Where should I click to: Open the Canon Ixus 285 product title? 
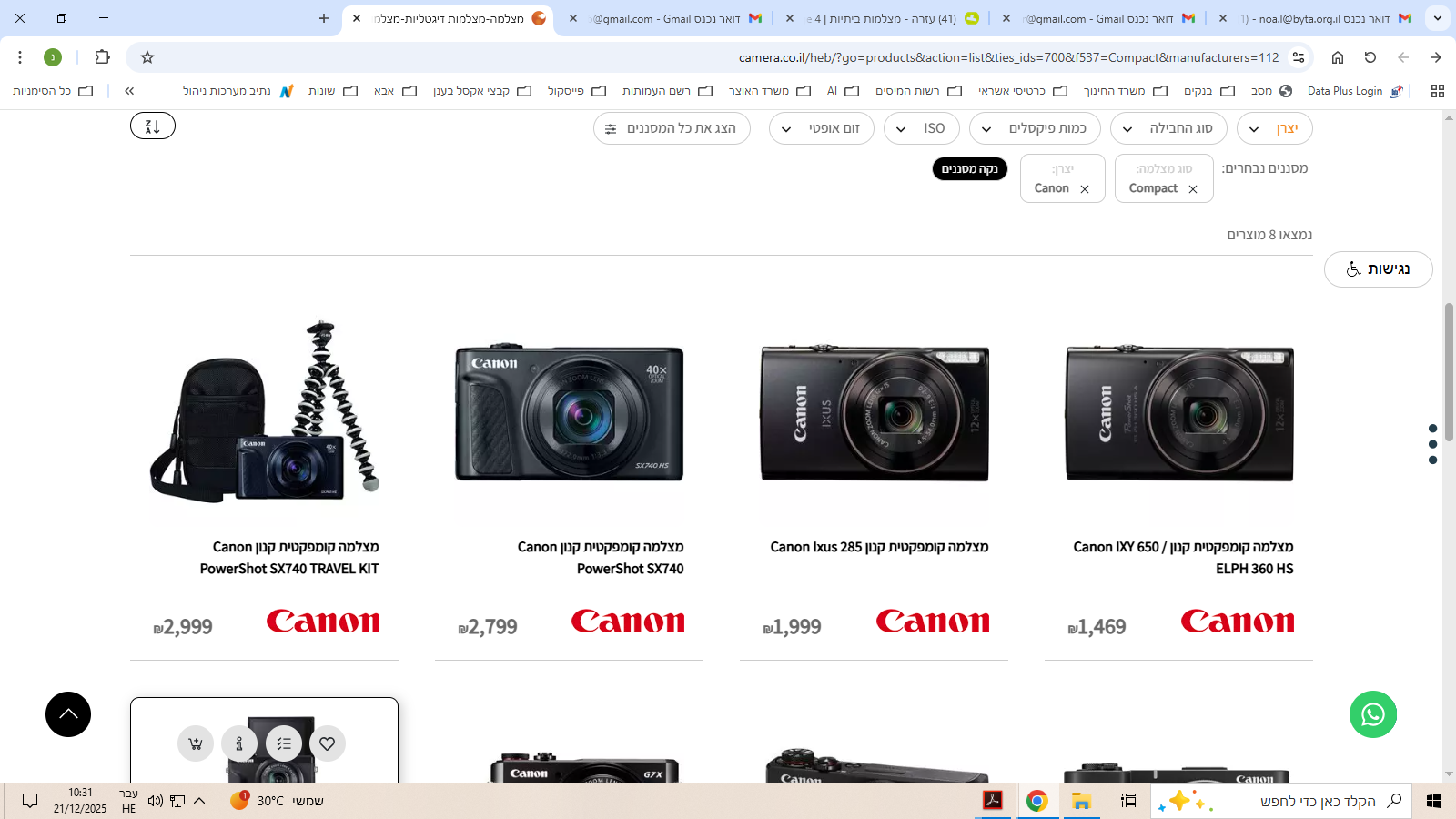[x=879, y=547]
